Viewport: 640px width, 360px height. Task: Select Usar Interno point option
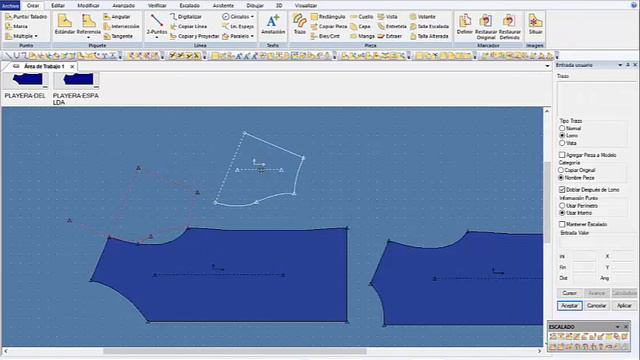point(562,213)
